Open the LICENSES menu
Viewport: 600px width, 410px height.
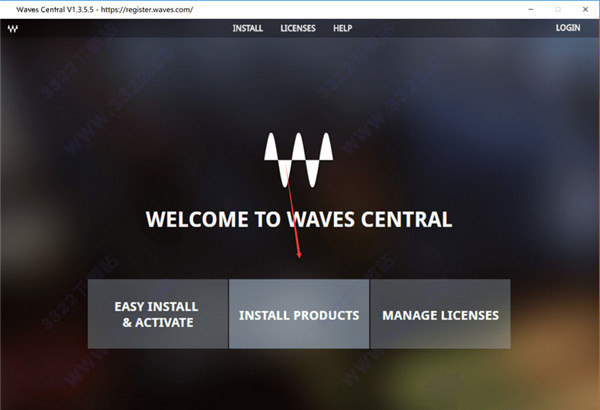[x=298, y=28]
